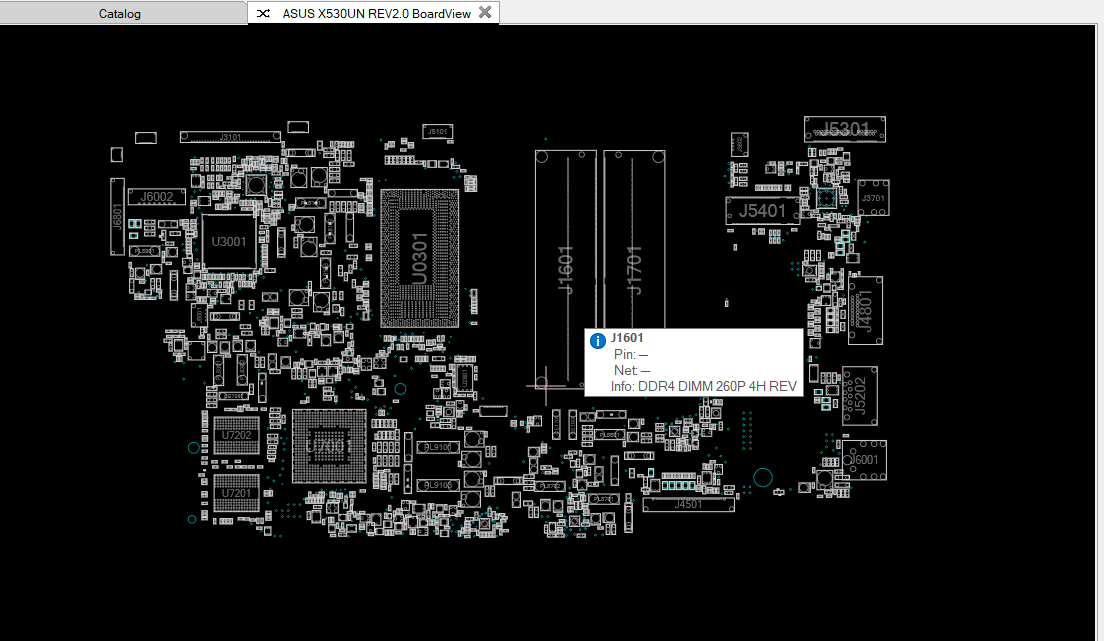Click the J6002 connector
The image size is (1104, 641).
pyautogui.click(x=156, y=197)
